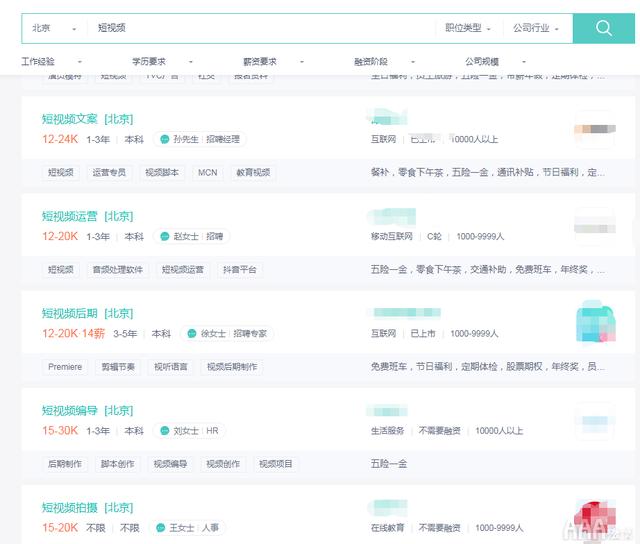Expand the 公司行业 dropdown
Viewport: 640px width, 544px height.
(536, 28)
